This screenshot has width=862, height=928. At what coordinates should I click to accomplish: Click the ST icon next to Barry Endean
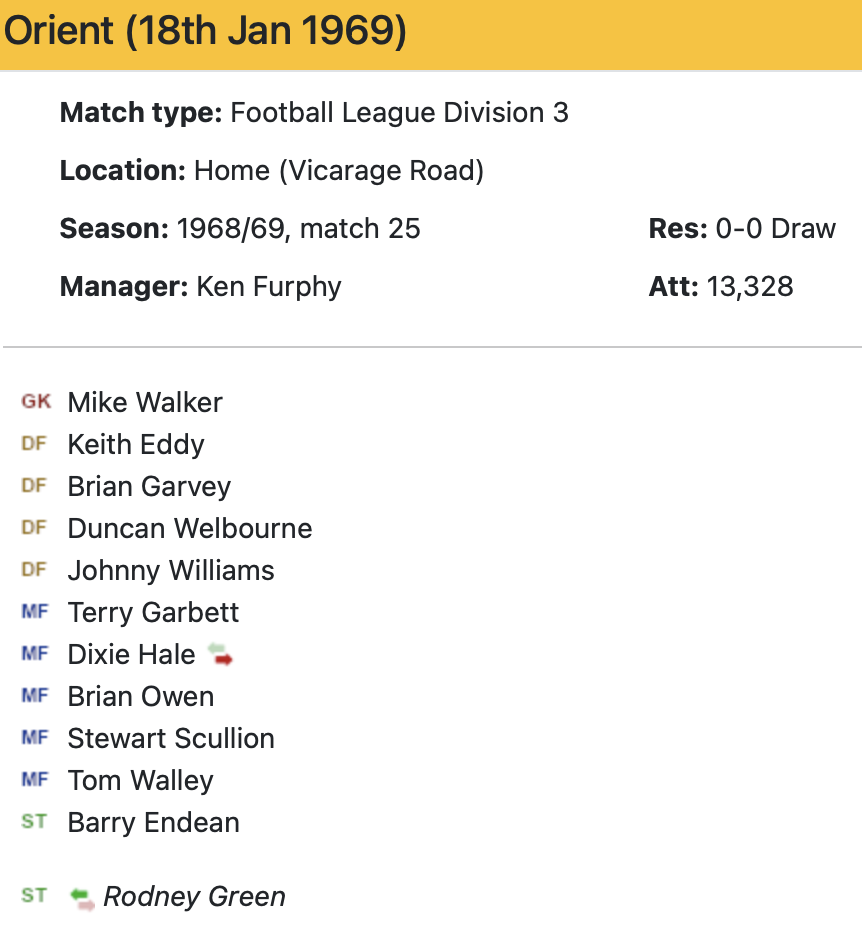pyautogui.click(x=34, y=822)
